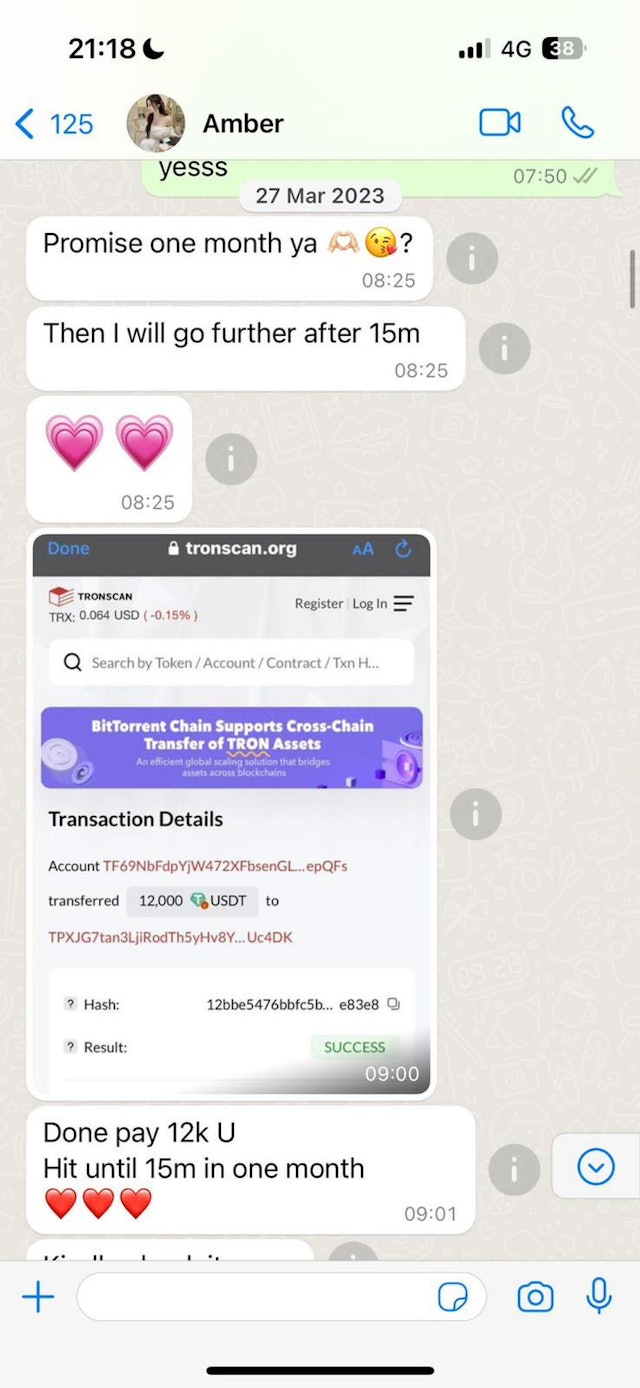This screenshot has height=1388, width=640.
Task: Select the 'Done pay 12k U' message bubble
Action: 250,1169
